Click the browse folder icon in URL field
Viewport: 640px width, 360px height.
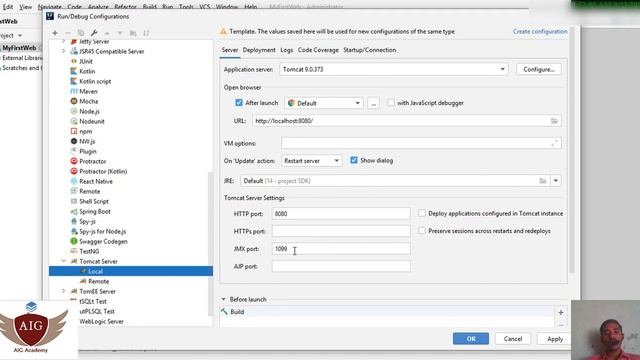point(554,121)
